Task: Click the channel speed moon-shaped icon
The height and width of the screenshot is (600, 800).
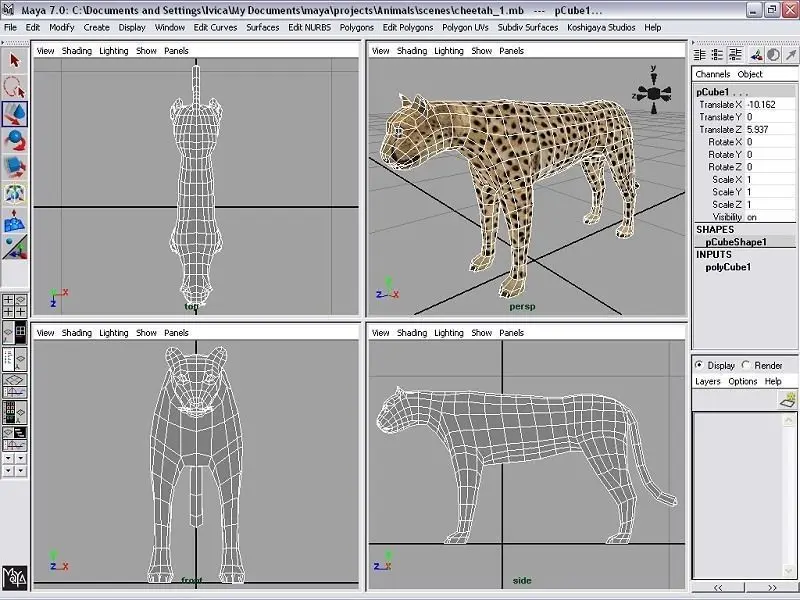Action: tap(773, 55)
